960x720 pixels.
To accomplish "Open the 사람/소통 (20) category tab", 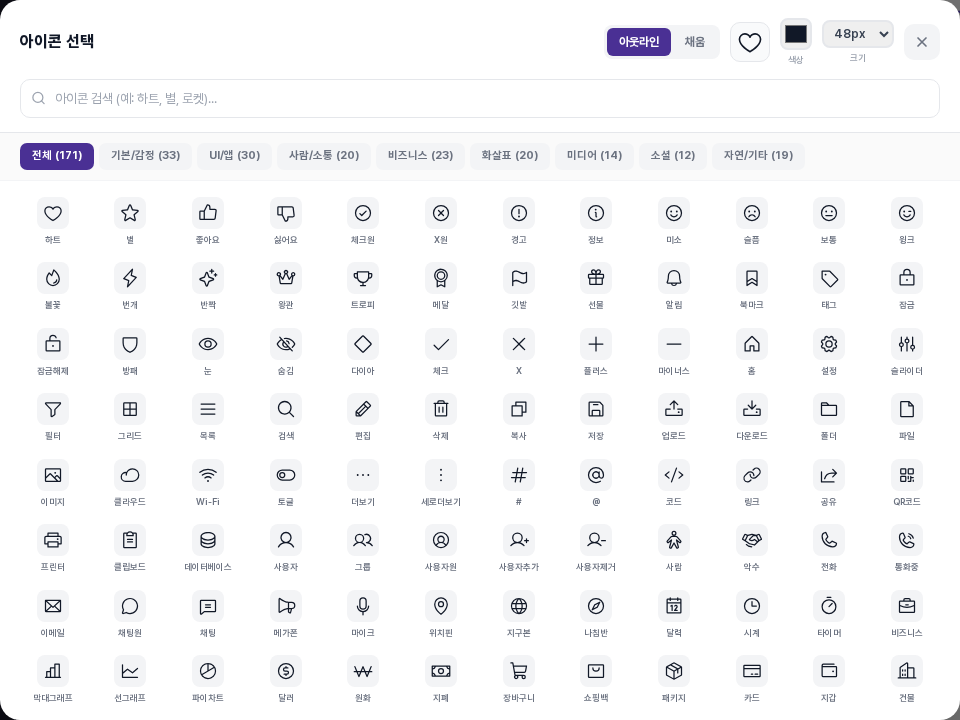I will 324,156.
